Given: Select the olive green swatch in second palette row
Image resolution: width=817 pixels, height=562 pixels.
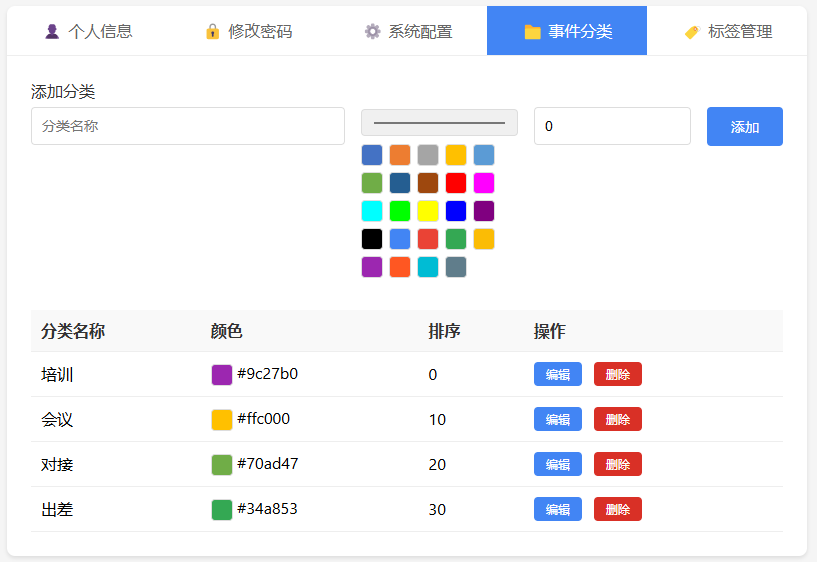Looking at the screenshot, I should 372,183.
